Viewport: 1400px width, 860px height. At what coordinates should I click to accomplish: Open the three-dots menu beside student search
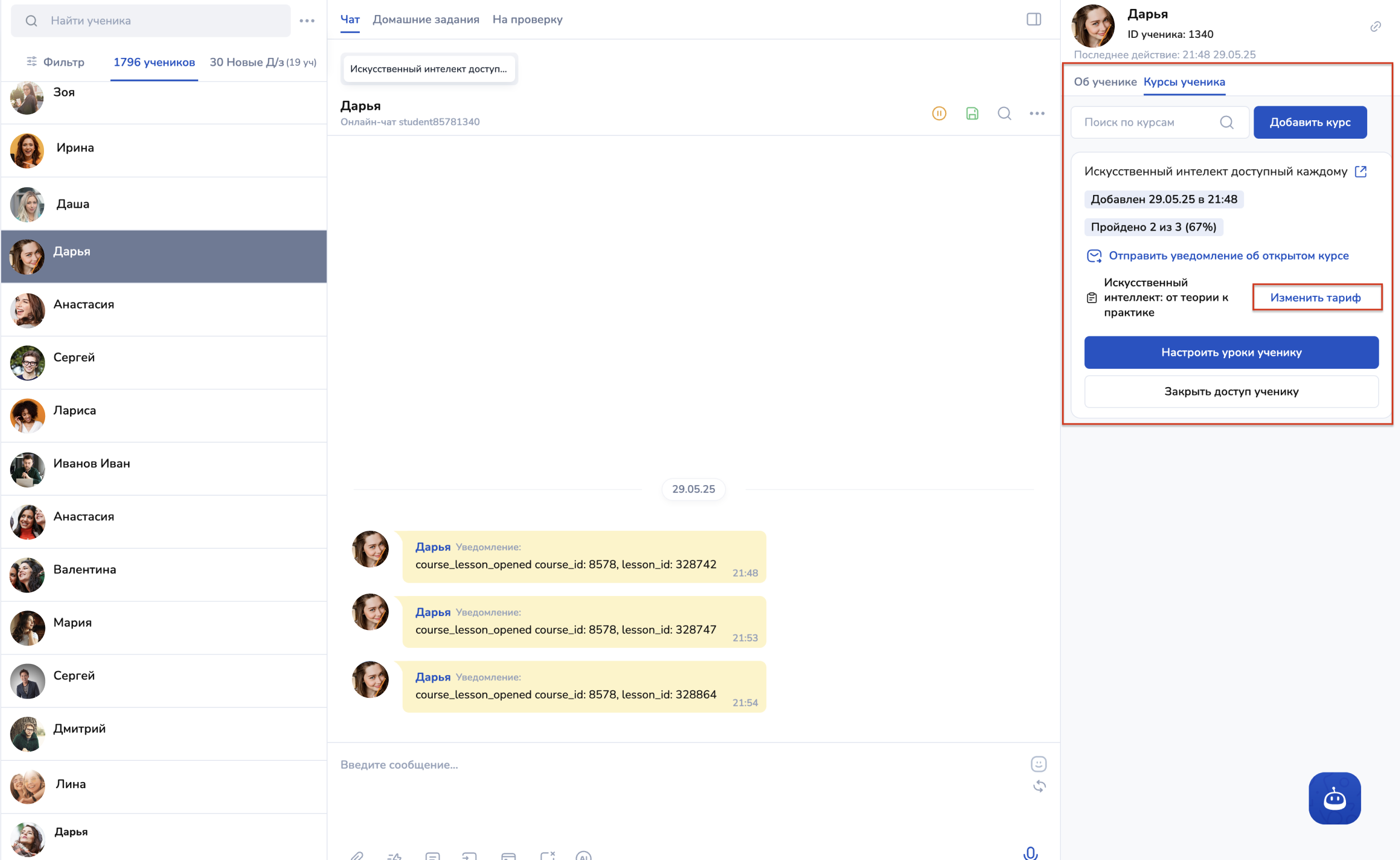(x=307, y=21)
